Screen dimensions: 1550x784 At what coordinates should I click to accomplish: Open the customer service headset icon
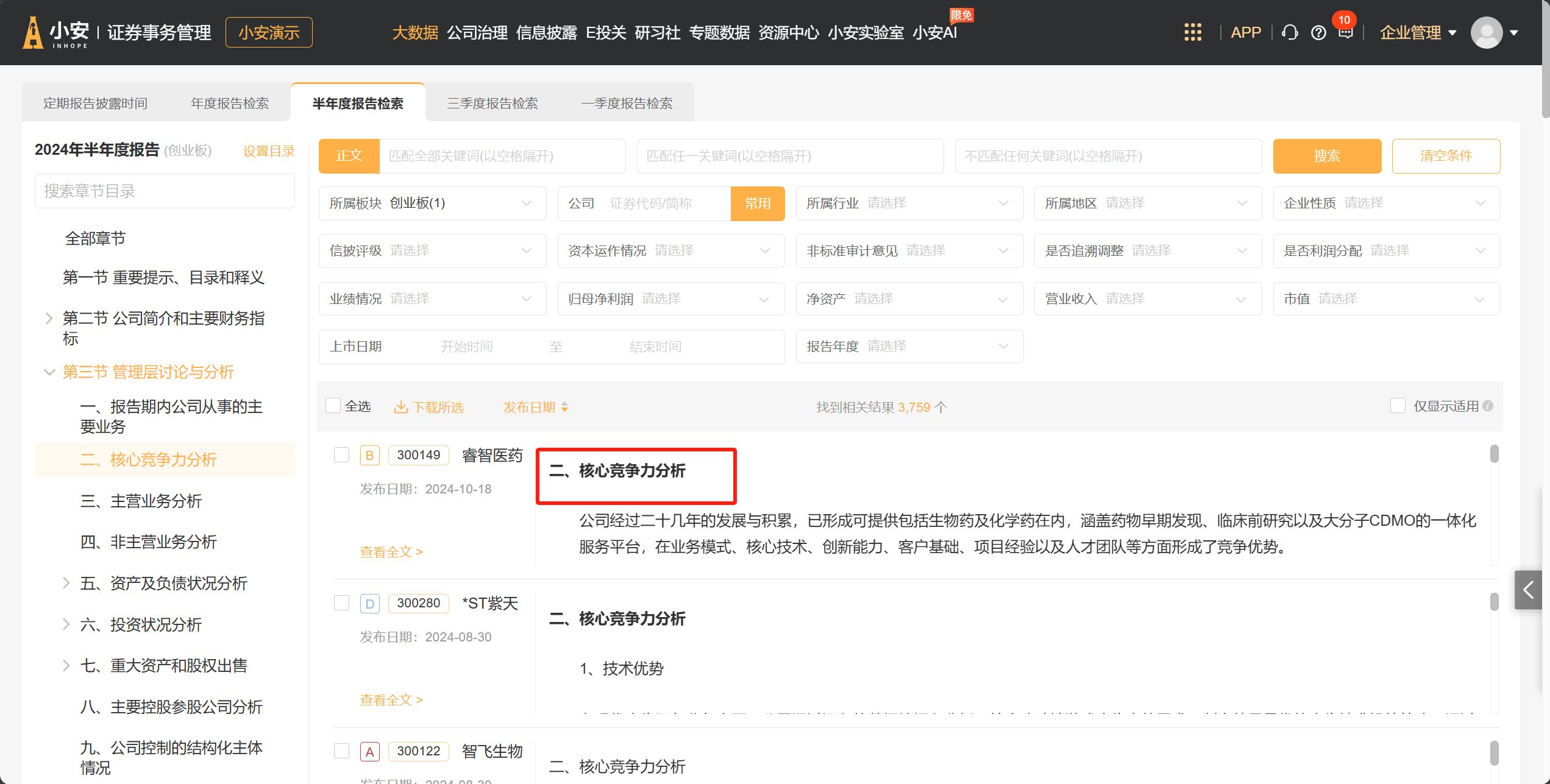[1289, 32]
